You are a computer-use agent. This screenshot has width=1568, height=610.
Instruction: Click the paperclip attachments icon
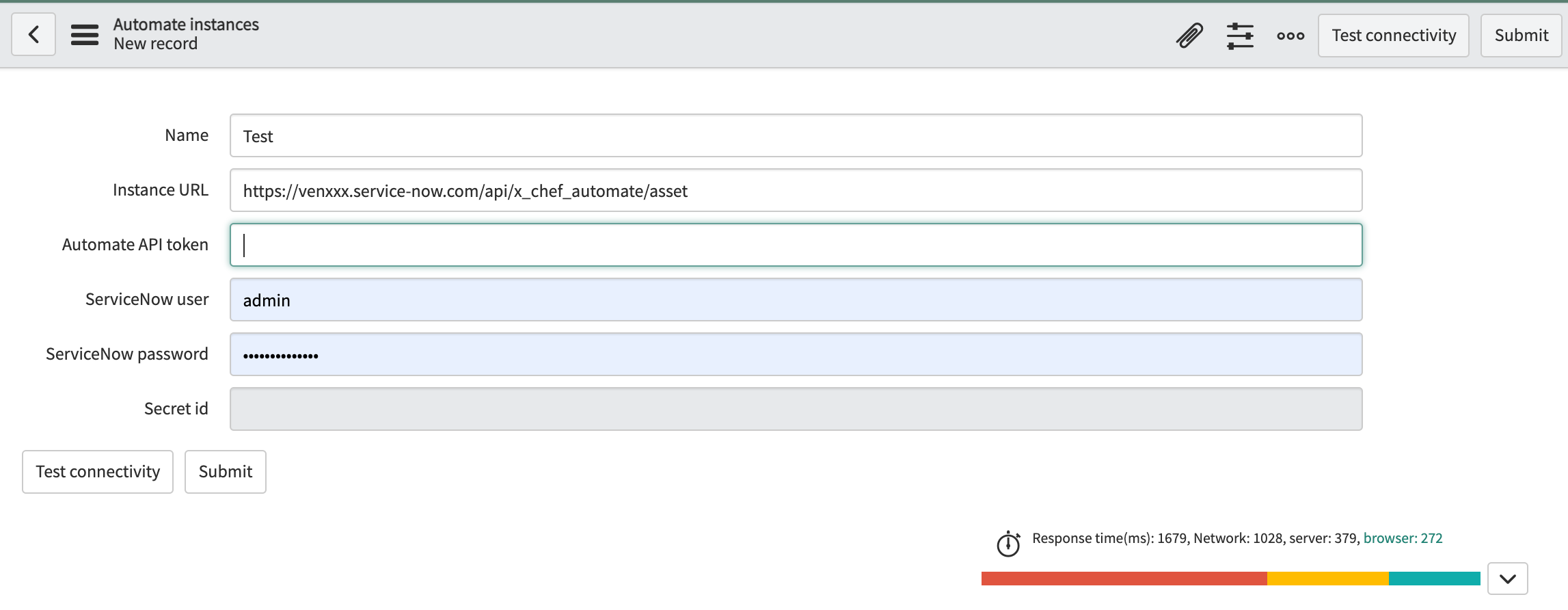tap(1189, 36)
